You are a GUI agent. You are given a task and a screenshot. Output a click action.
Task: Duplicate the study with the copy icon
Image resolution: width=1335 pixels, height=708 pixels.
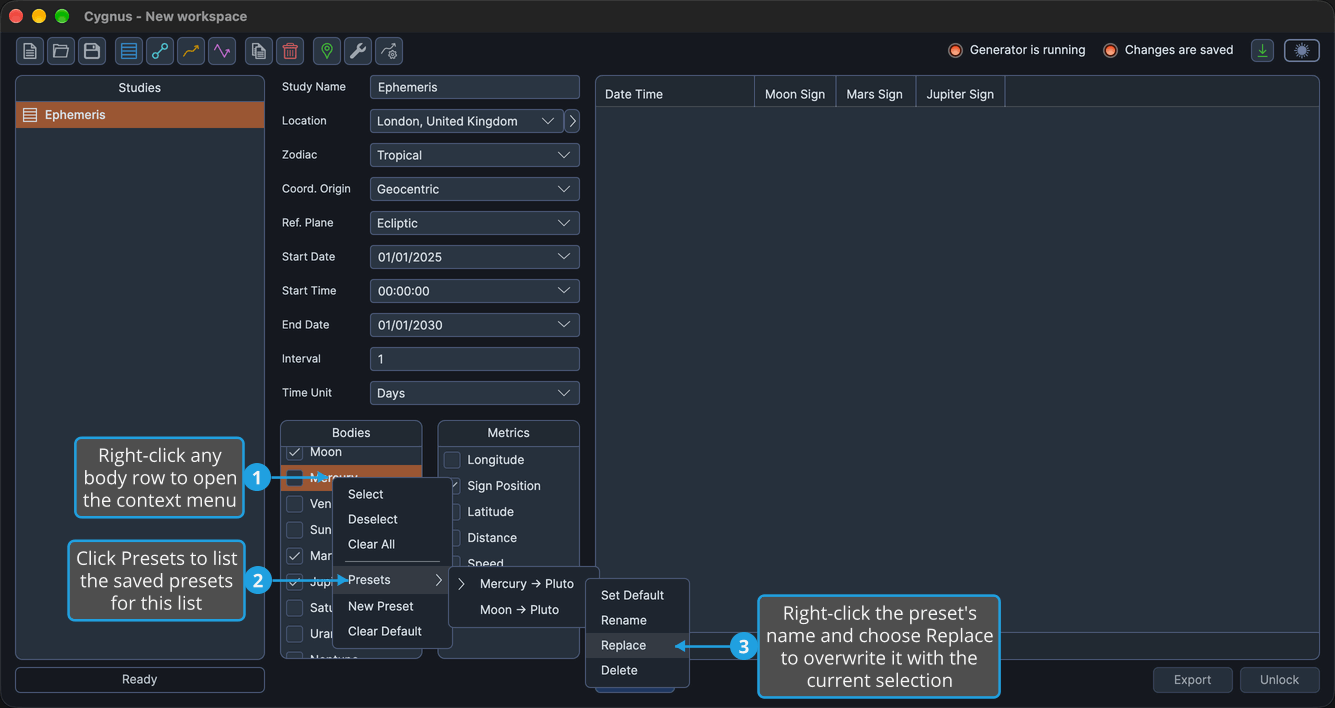pos(259,51)
